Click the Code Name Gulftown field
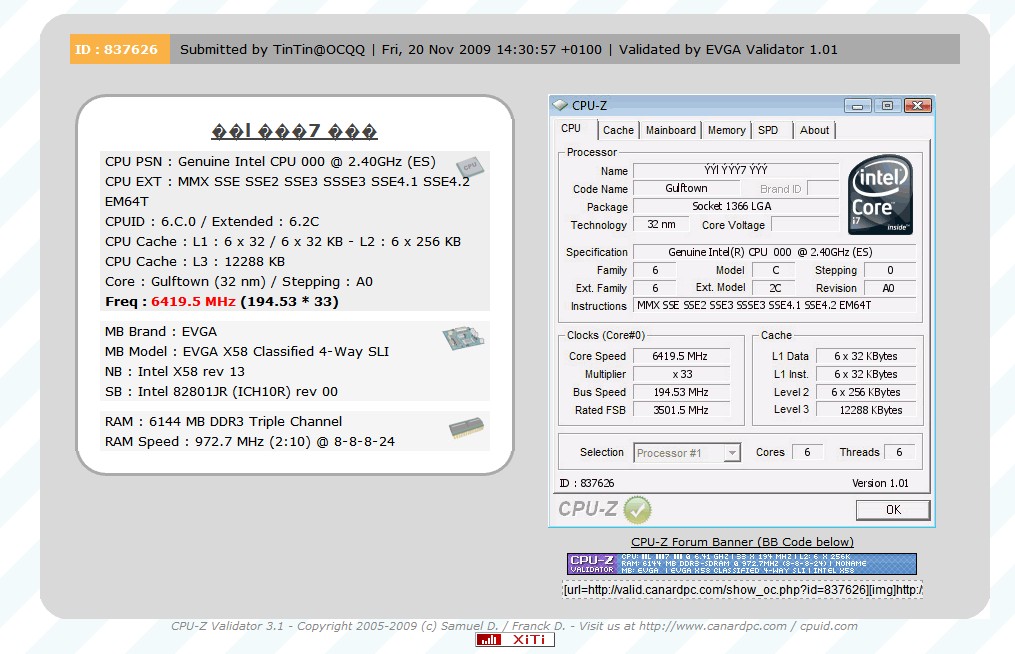1015x654 pixels. (x=686, y=188)
